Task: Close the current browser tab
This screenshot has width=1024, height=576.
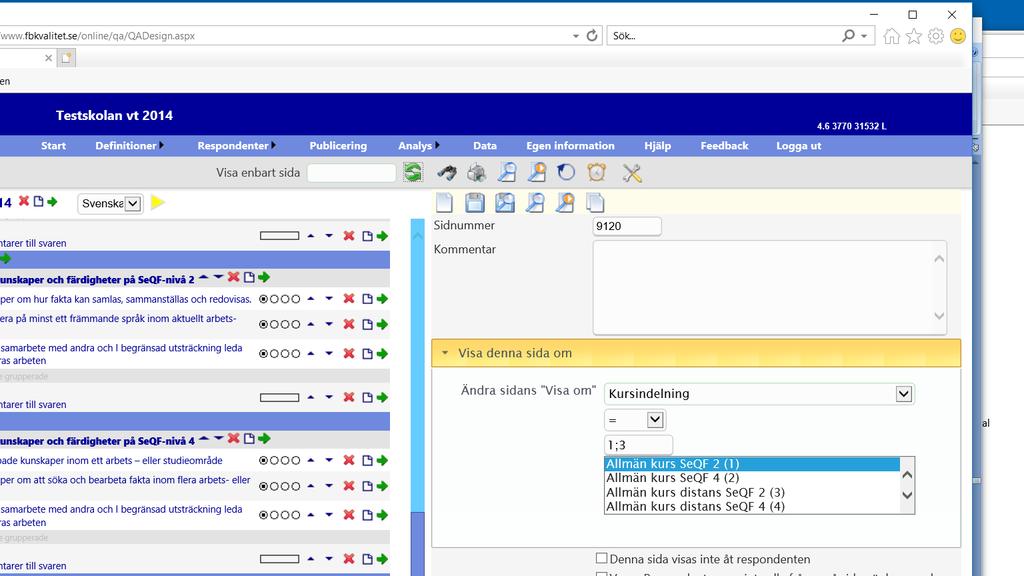Action: click(x=48, y=57)
